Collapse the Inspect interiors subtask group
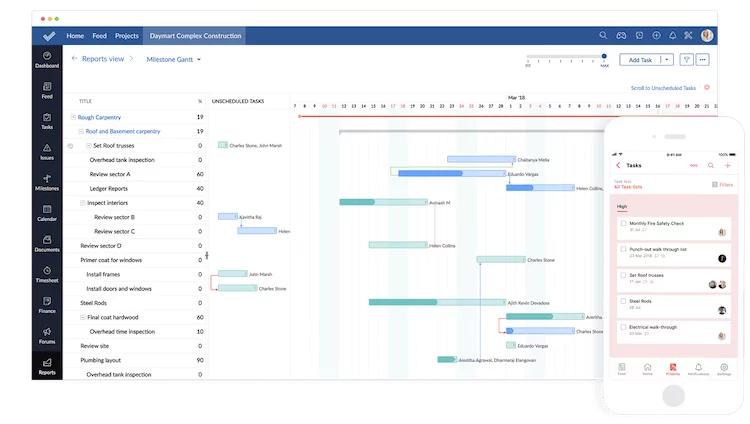Screen dimensions: 750x424 (82, 203)
